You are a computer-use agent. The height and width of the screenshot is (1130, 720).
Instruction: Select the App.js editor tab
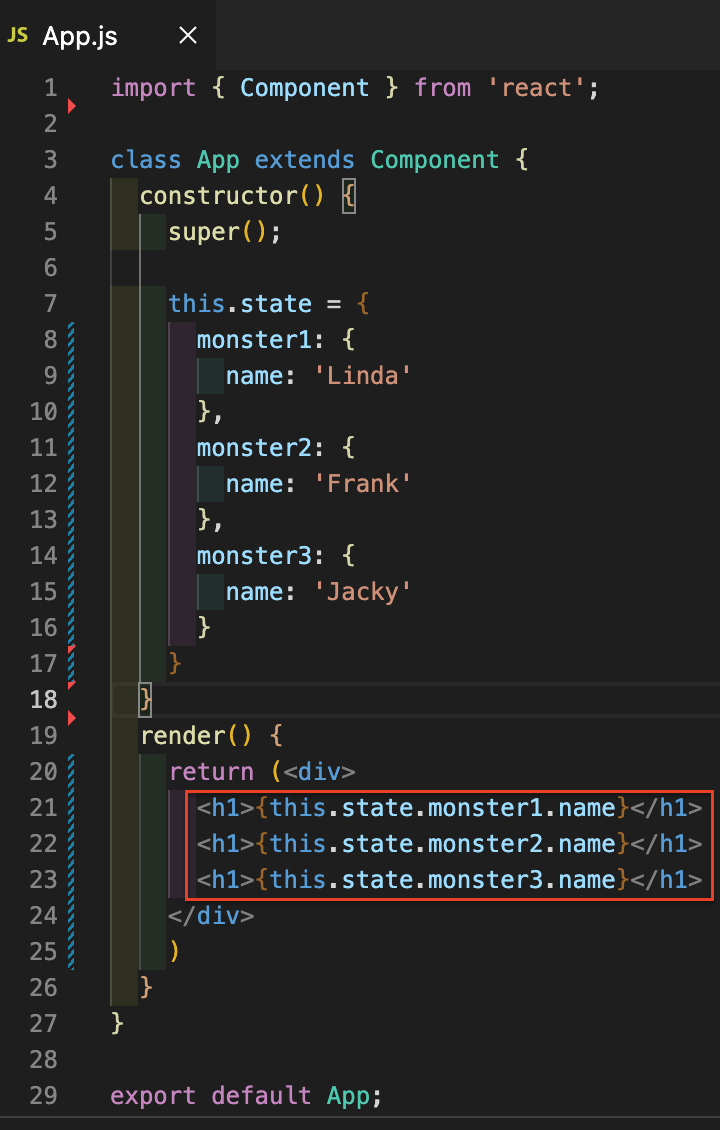pos(107,35)
